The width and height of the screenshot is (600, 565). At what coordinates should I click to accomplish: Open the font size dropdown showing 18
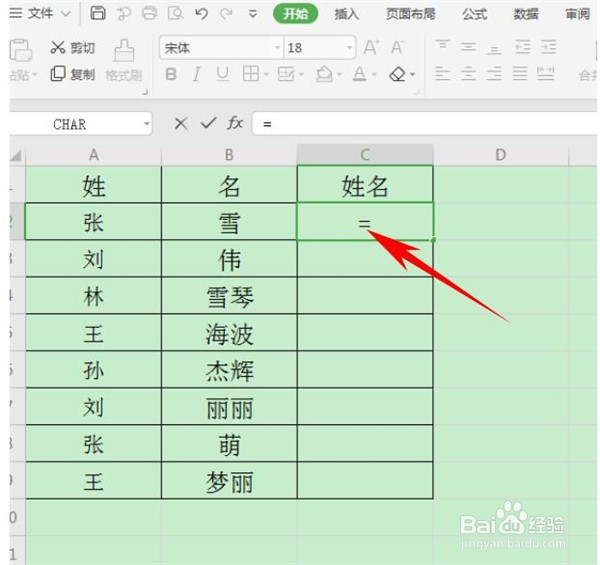point(349,48)
